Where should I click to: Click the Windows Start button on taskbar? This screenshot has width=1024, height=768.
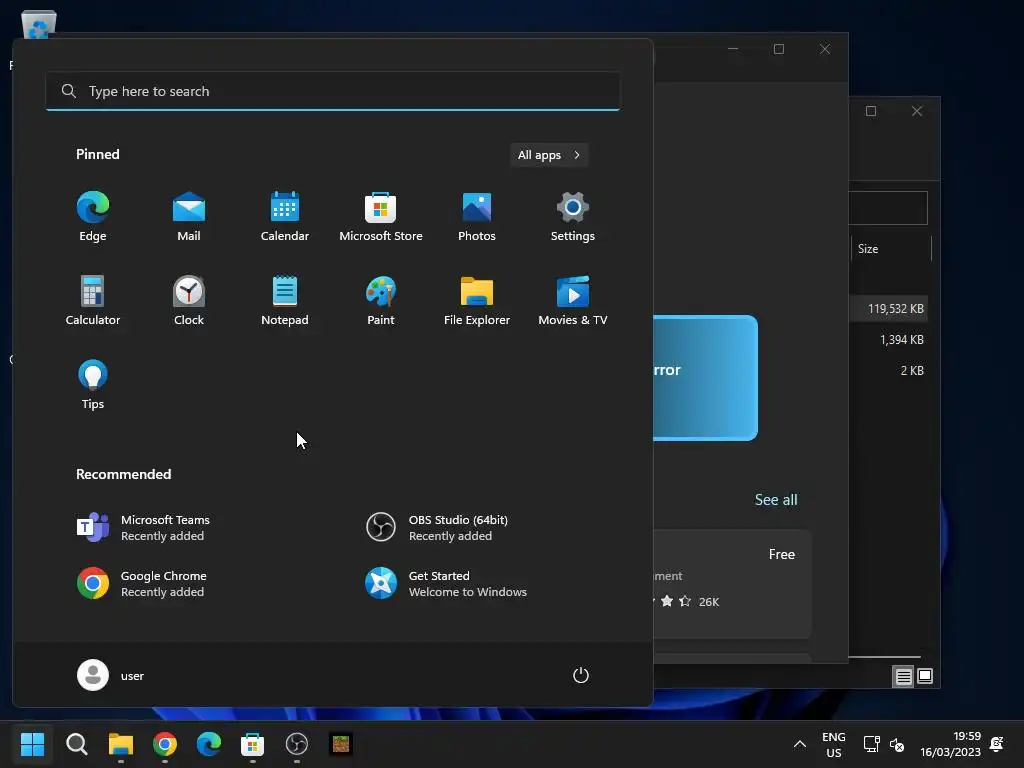coord(32,744)
